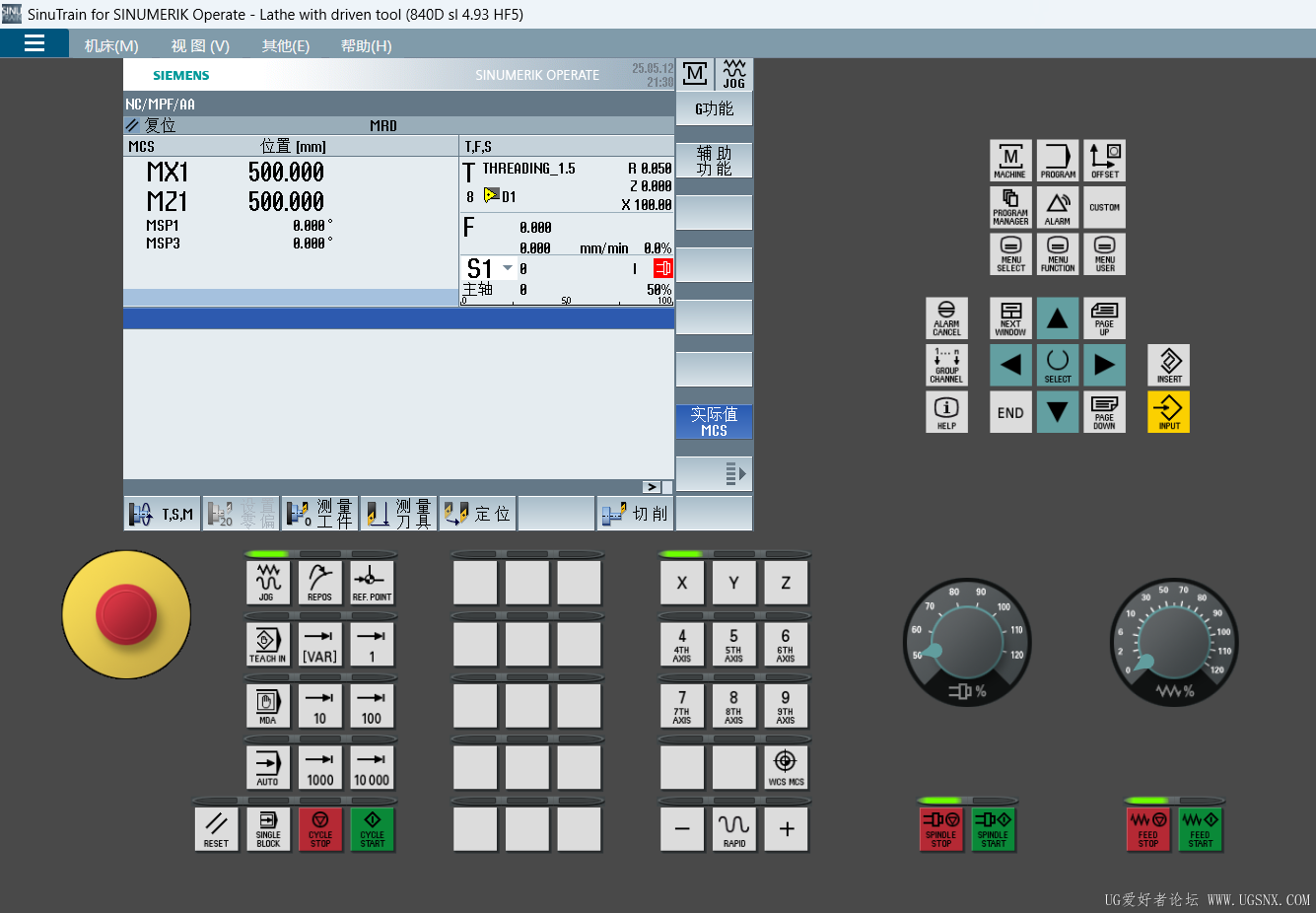Click the cursor down arrow key
The width and height of the screenshot is (1316, 913).
(1058, 412)
